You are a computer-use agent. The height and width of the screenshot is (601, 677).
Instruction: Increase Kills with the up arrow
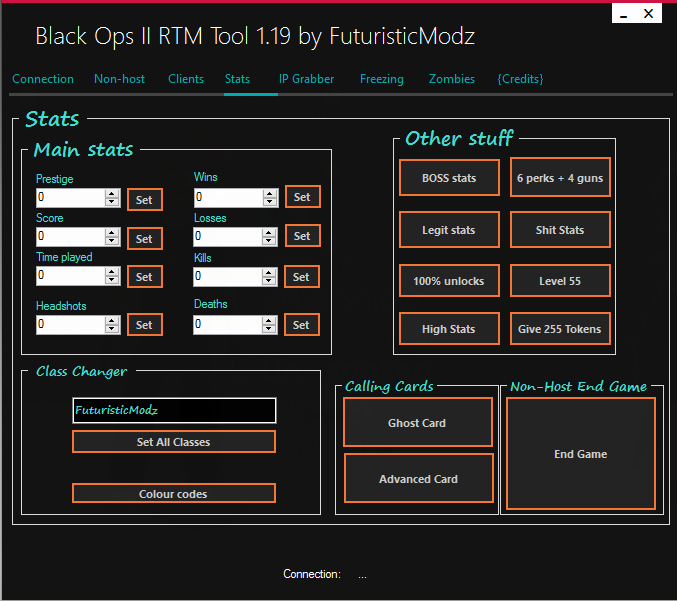click(x=269, y=272)
